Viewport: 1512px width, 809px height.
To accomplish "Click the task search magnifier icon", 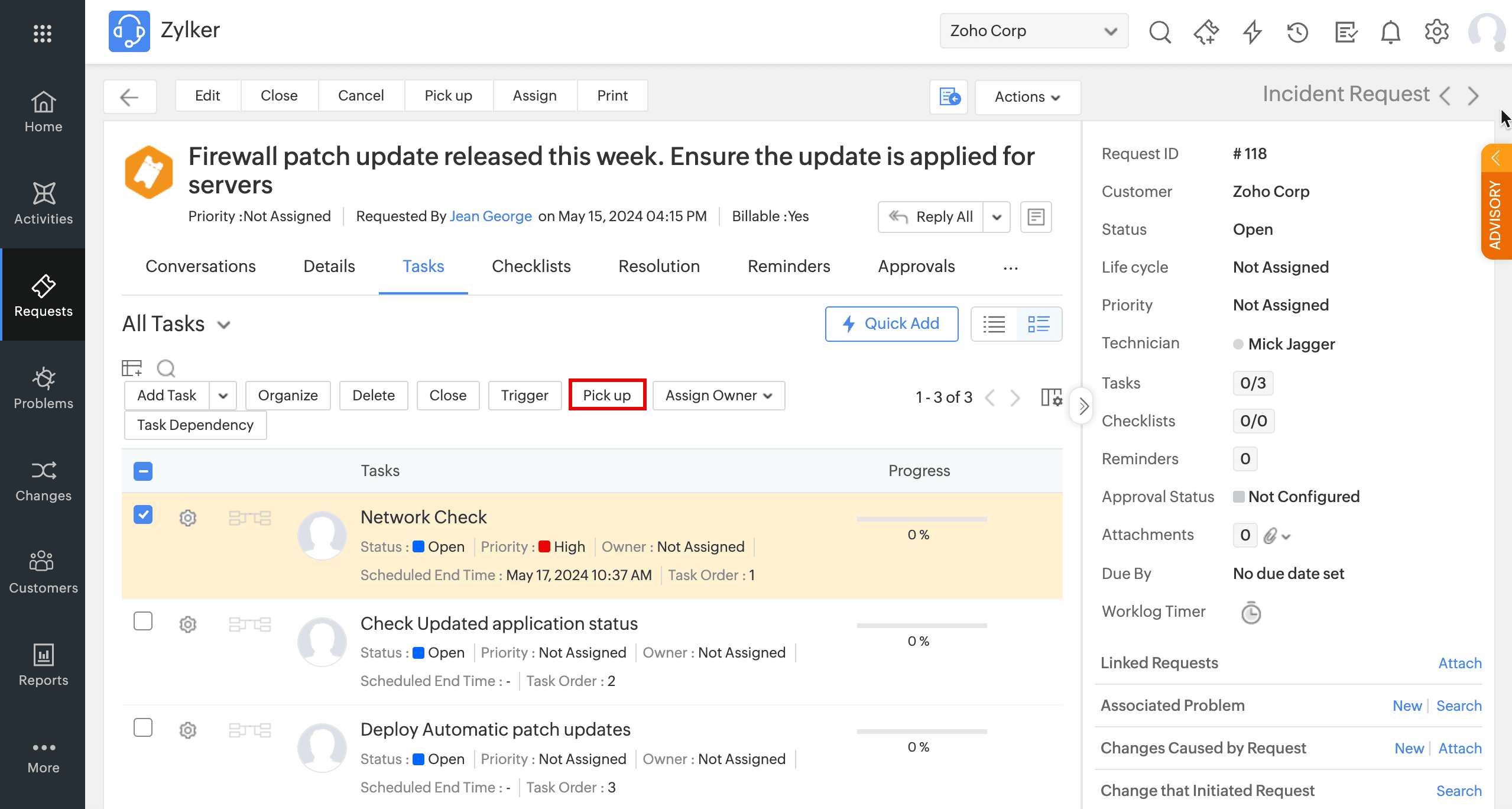I will tap(166, 368).
